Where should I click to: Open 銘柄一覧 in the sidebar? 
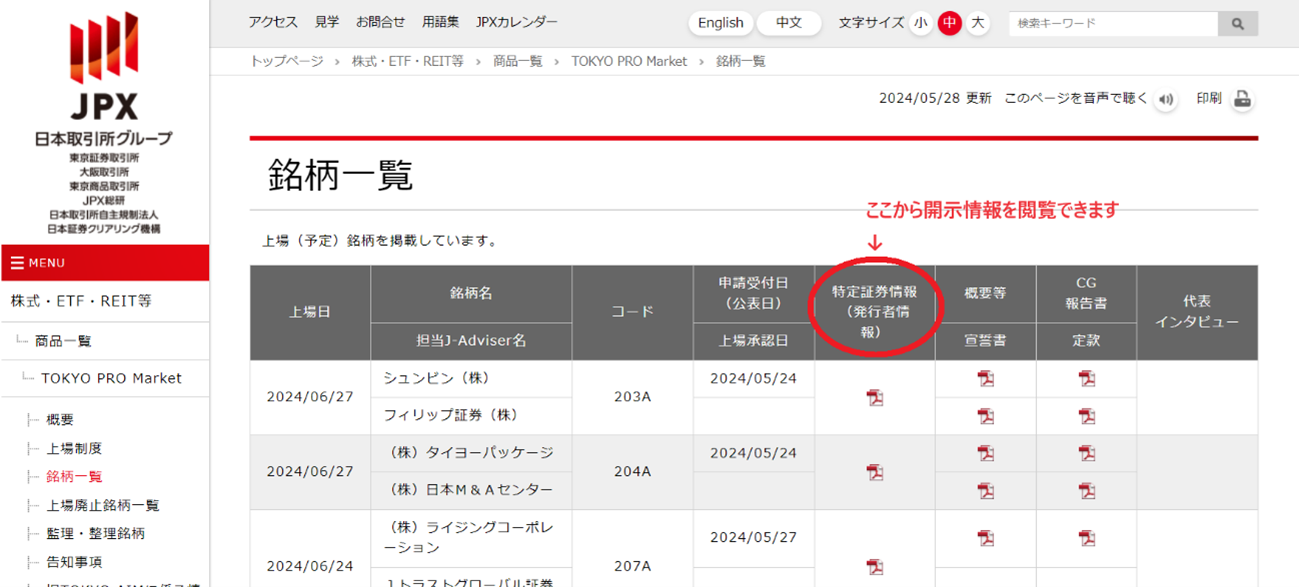pyautogui.click(x=74, y=477)
